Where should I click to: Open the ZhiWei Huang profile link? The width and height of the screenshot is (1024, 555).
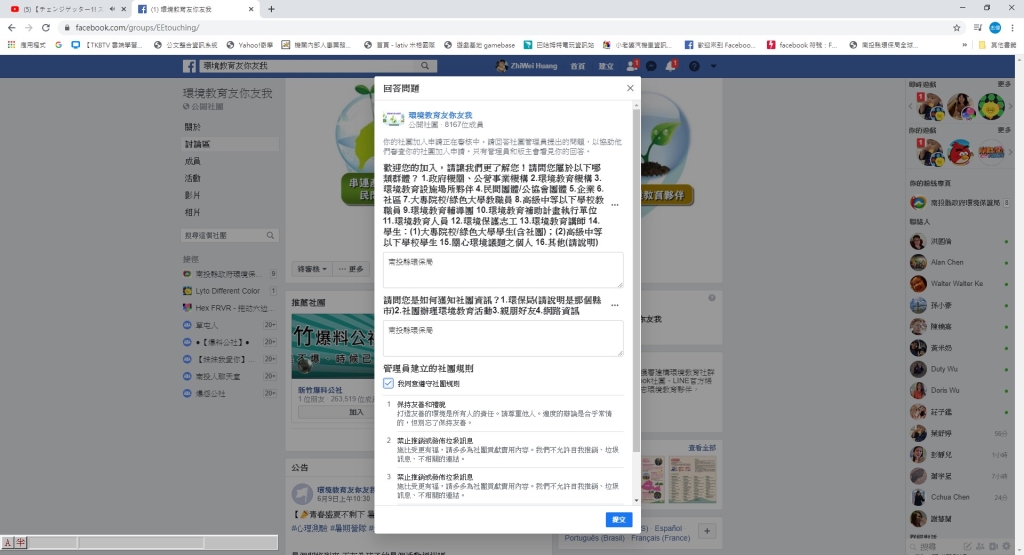pyautogui.click(x=526, y=66)
